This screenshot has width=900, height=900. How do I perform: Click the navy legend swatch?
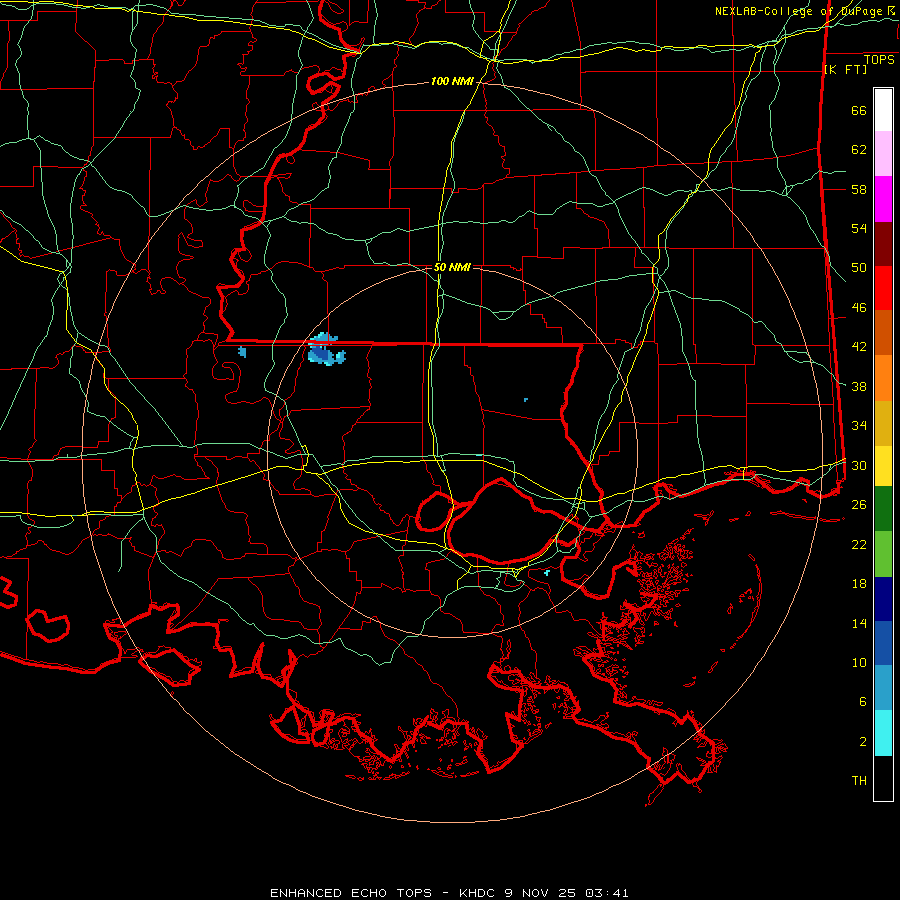883,599
